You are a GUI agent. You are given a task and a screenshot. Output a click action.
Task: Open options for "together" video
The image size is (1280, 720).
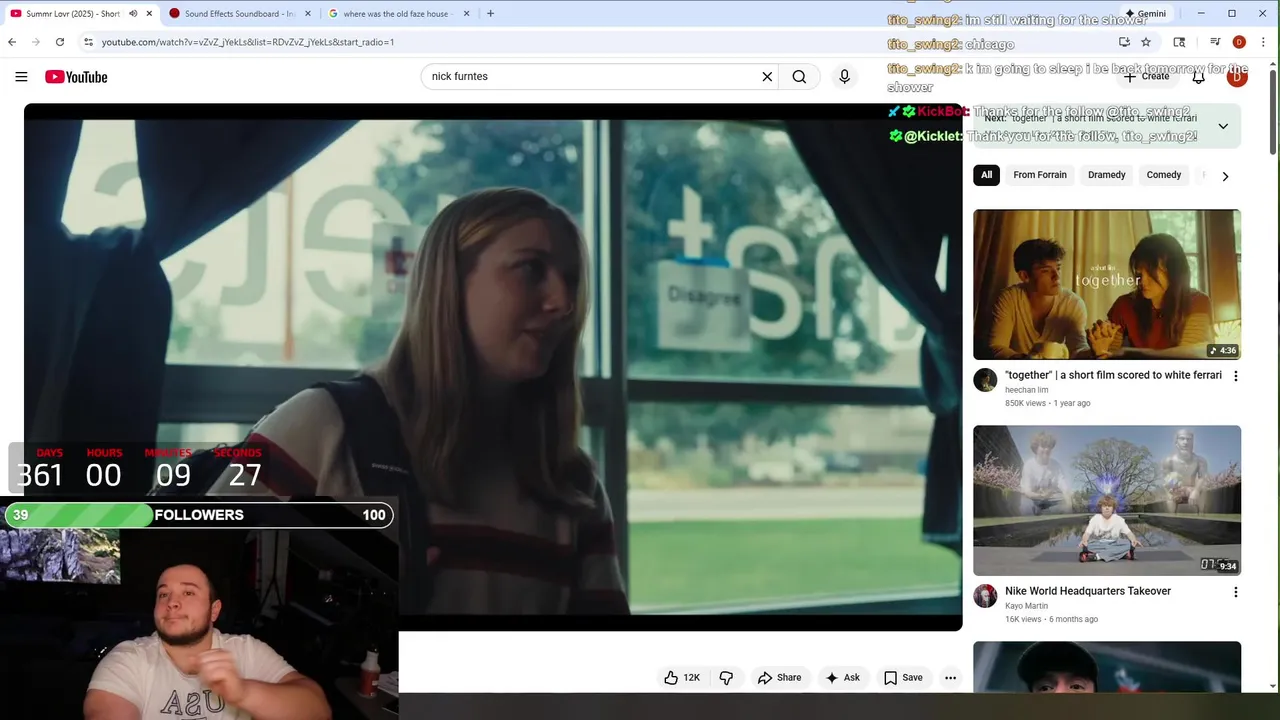(x=1235, y=376)
